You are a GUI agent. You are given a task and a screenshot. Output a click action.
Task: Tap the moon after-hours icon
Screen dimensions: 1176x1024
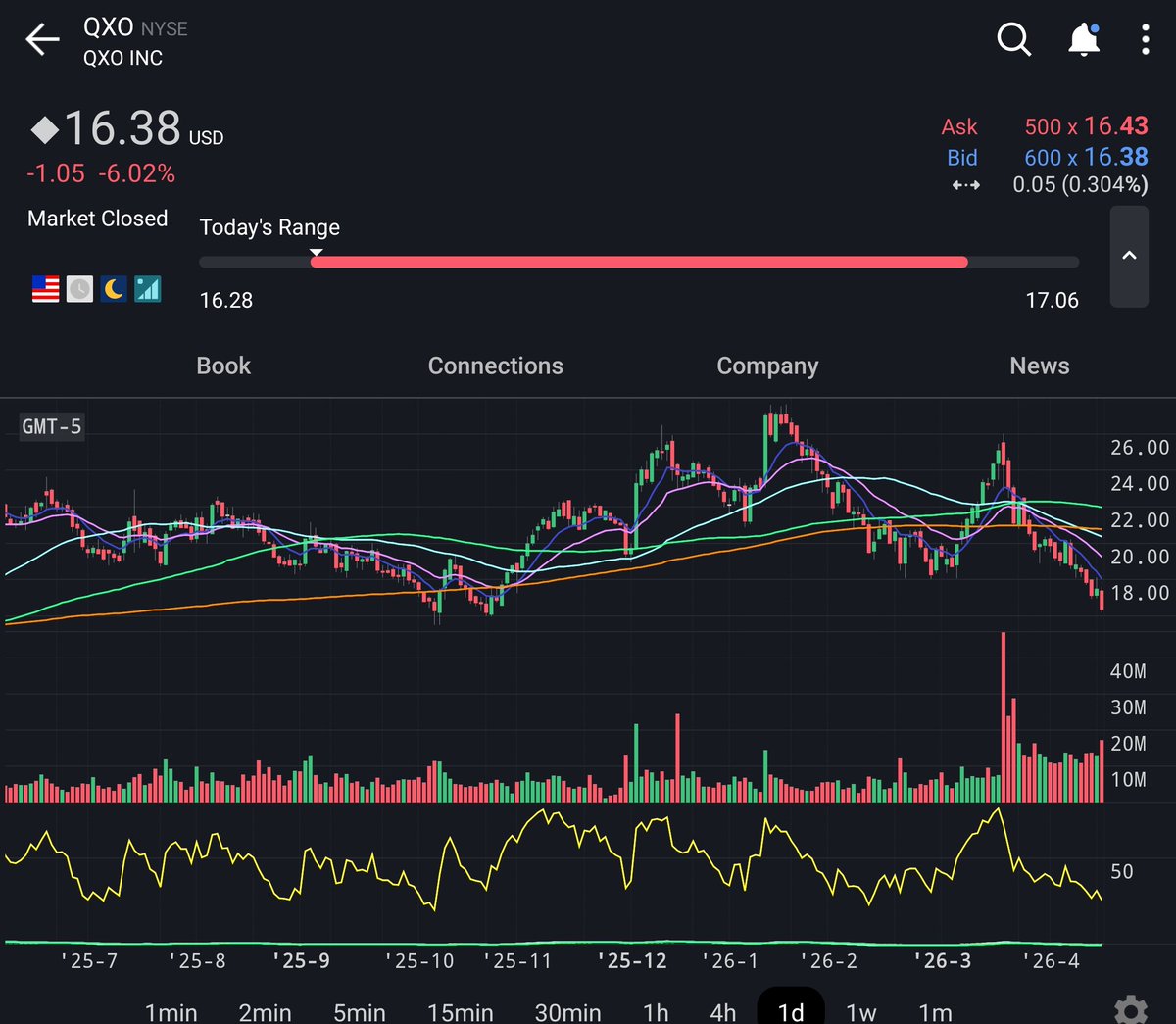(x=114, y=288)
